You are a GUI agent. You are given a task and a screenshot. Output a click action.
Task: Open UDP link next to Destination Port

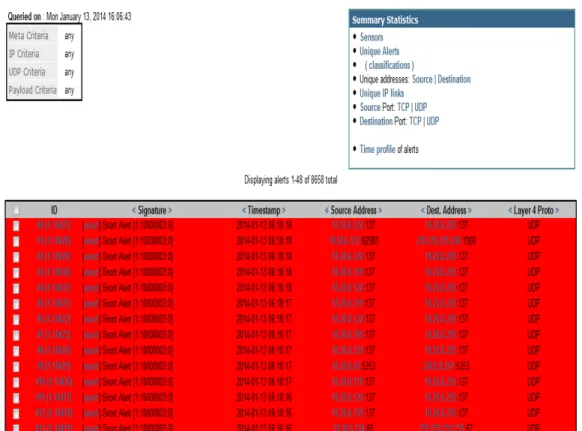click(433, 121)
